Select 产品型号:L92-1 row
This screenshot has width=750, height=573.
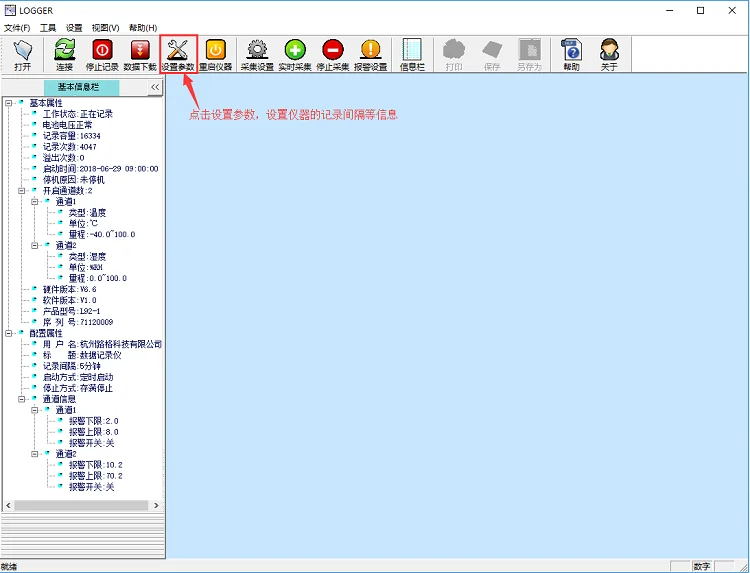[x=71, y=311]
